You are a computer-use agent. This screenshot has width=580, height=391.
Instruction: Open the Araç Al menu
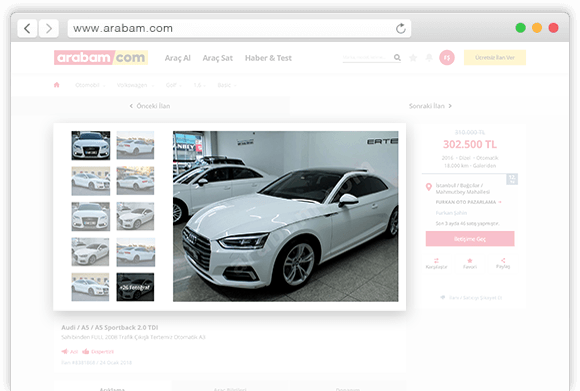click(178, 58)
